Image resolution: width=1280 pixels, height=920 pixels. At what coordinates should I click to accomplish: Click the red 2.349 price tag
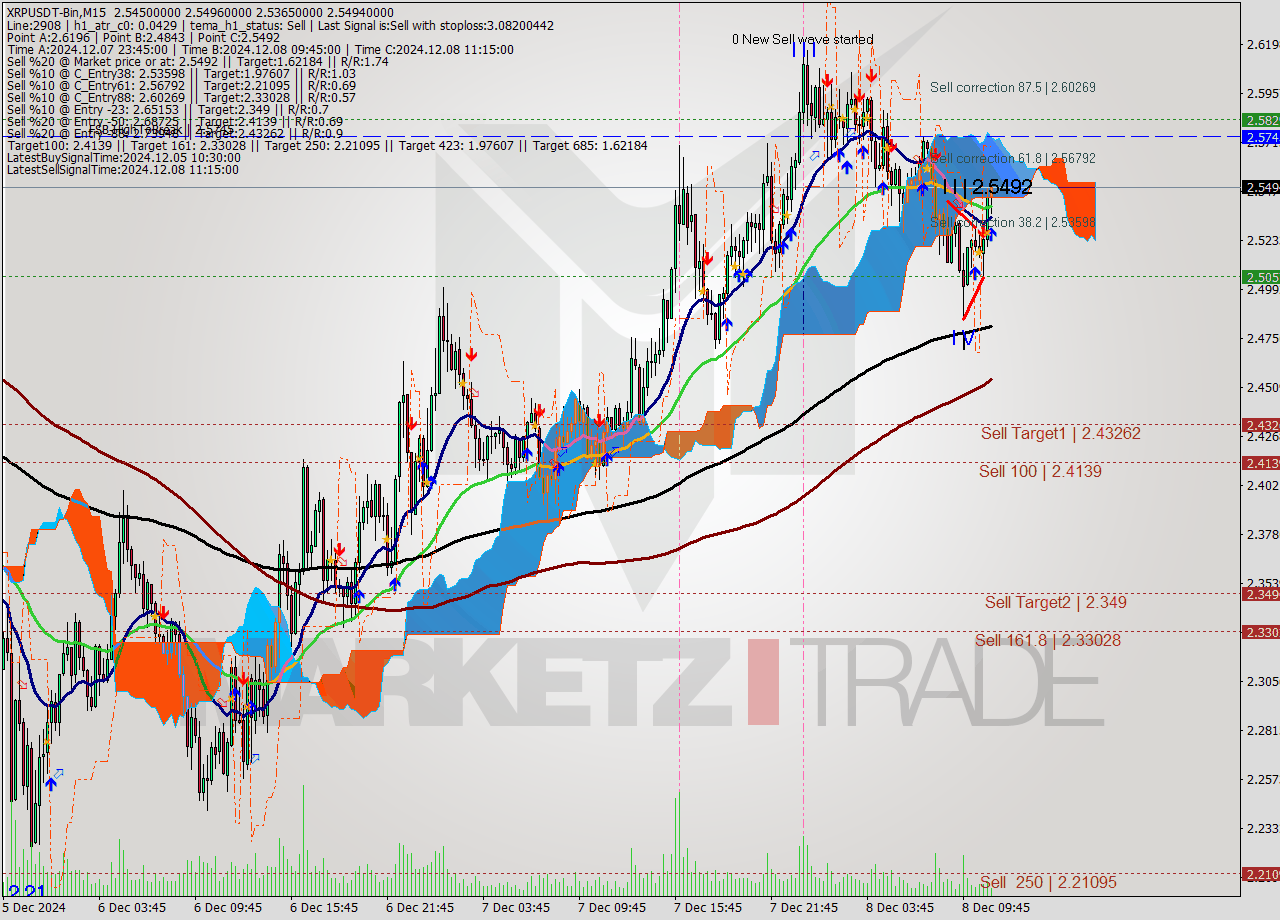point(1260,594)
